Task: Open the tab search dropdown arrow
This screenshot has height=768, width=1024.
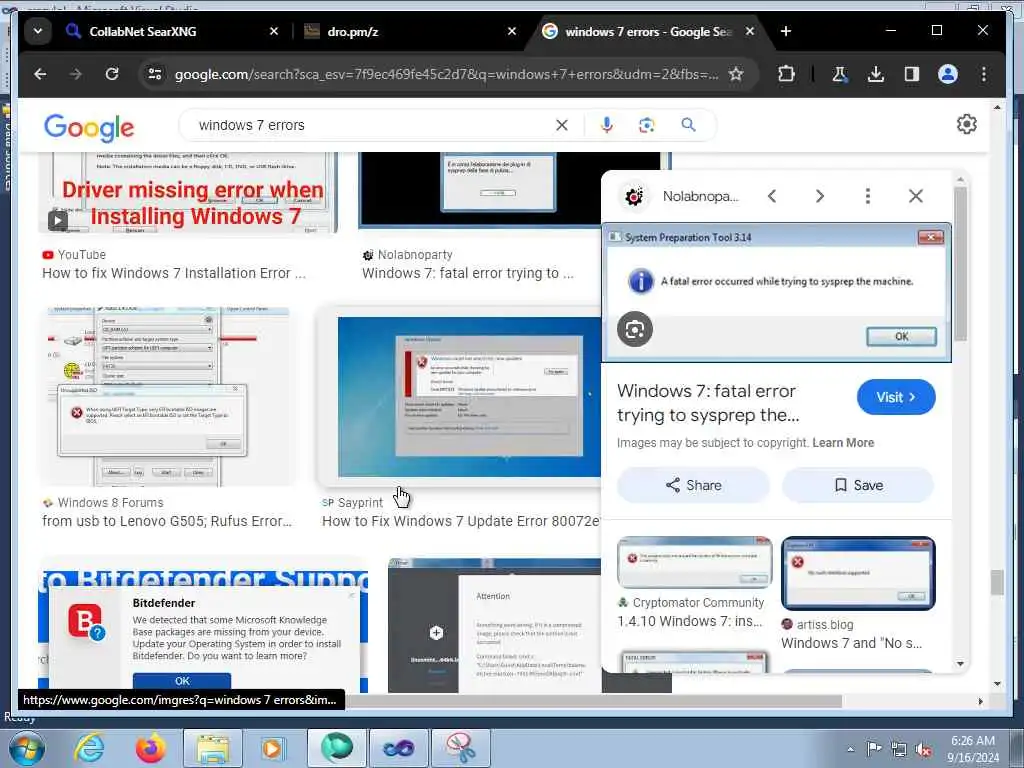Action: click(x=38, y=31)
